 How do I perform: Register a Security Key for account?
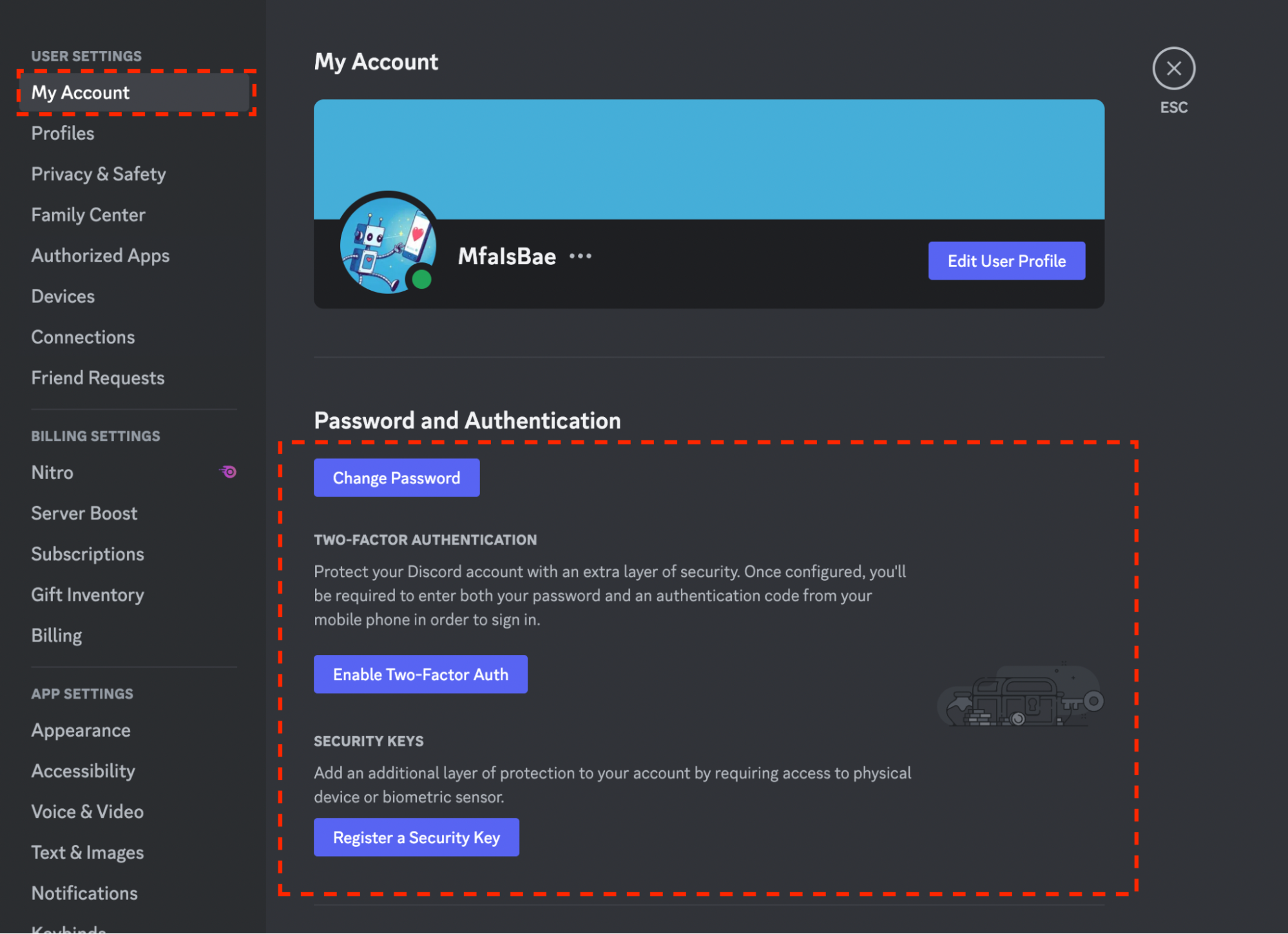(416, 836)
